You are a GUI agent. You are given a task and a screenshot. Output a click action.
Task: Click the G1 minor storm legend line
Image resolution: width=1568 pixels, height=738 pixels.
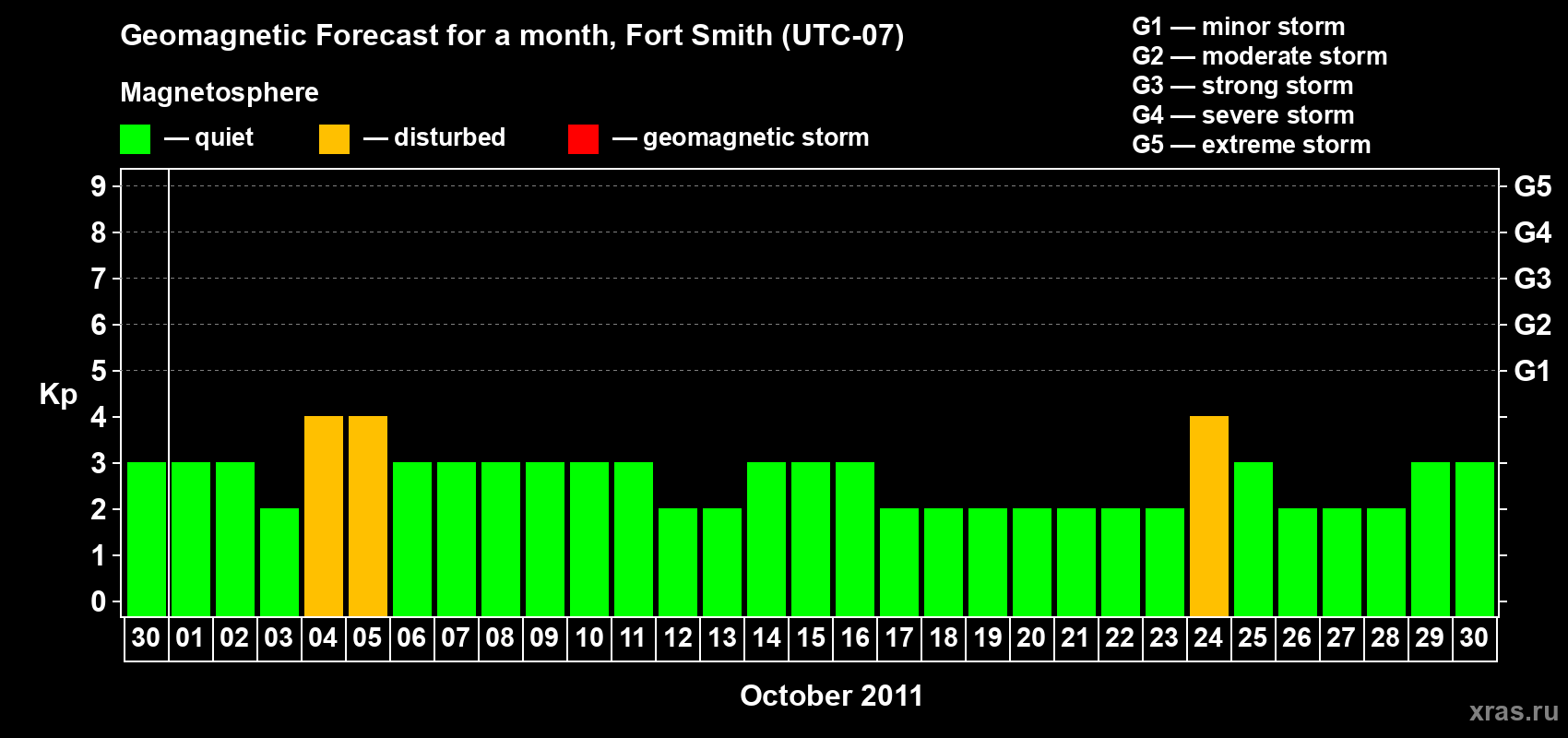tap(1239, 27)
